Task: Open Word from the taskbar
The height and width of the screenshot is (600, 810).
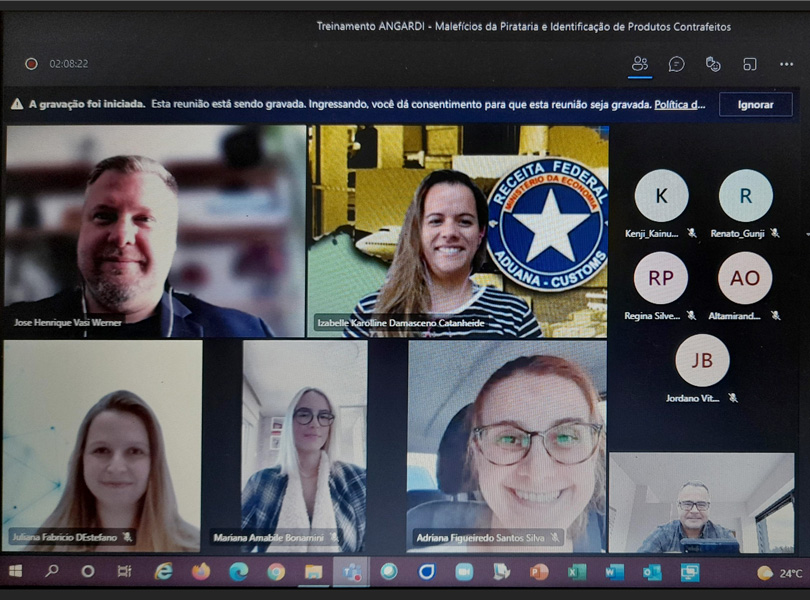Action: click(614, 572)
